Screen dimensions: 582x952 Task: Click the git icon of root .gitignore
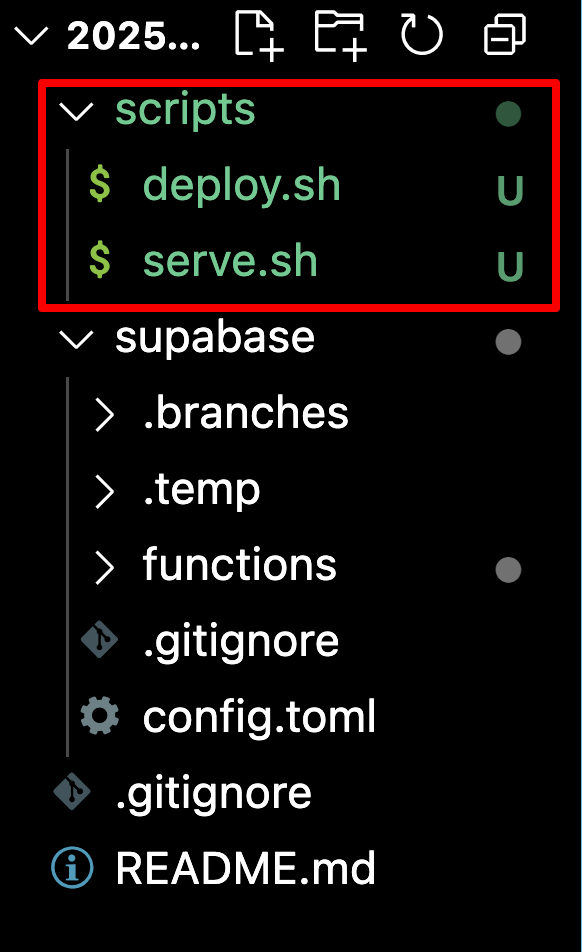click(72, 792)
